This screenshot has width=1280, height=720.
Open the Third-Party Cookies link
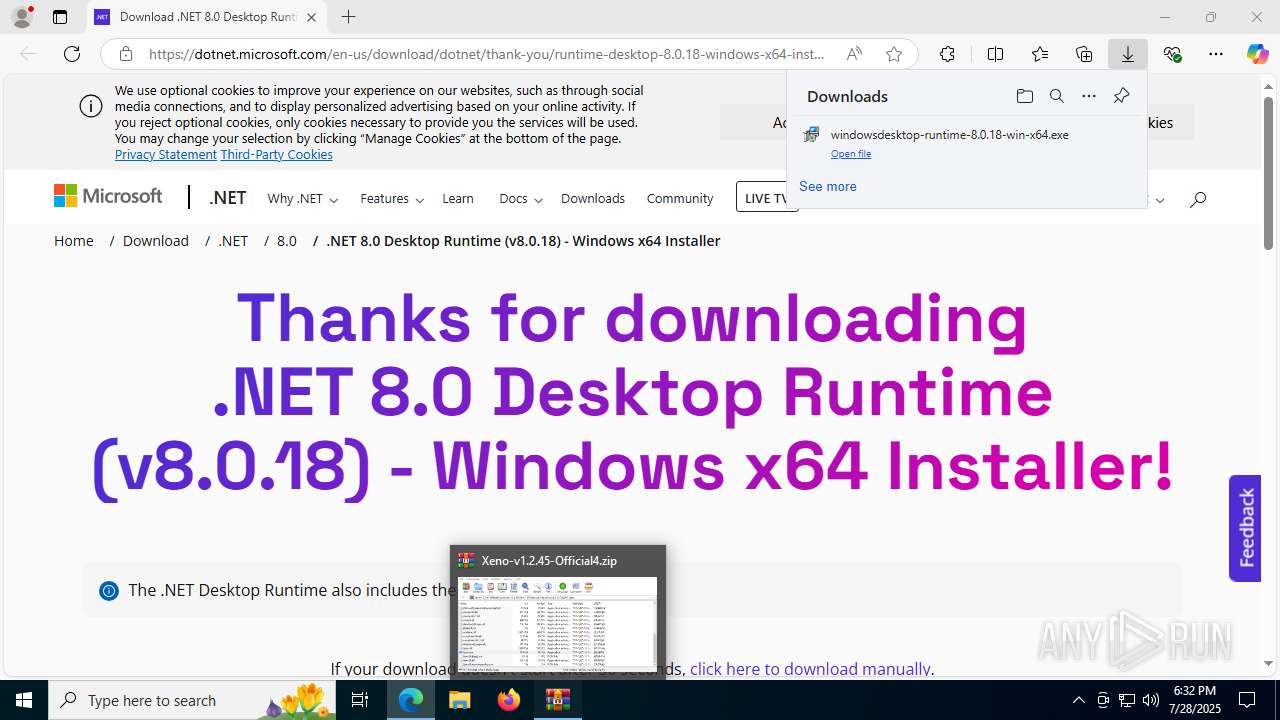pos(277,154)
